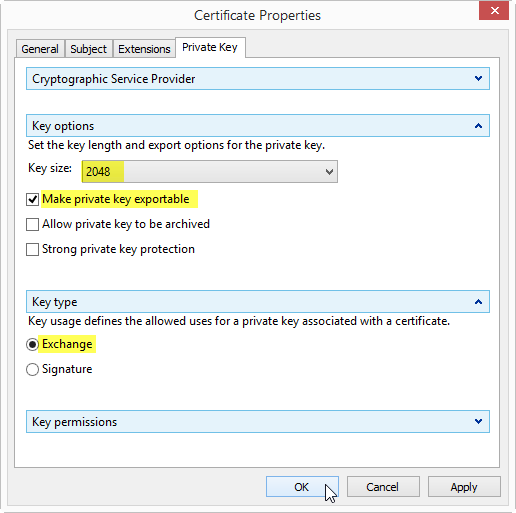Click the Key options header bar
Image resolution: width=516 pixels, height=513 pixels.
coord(258,126)
